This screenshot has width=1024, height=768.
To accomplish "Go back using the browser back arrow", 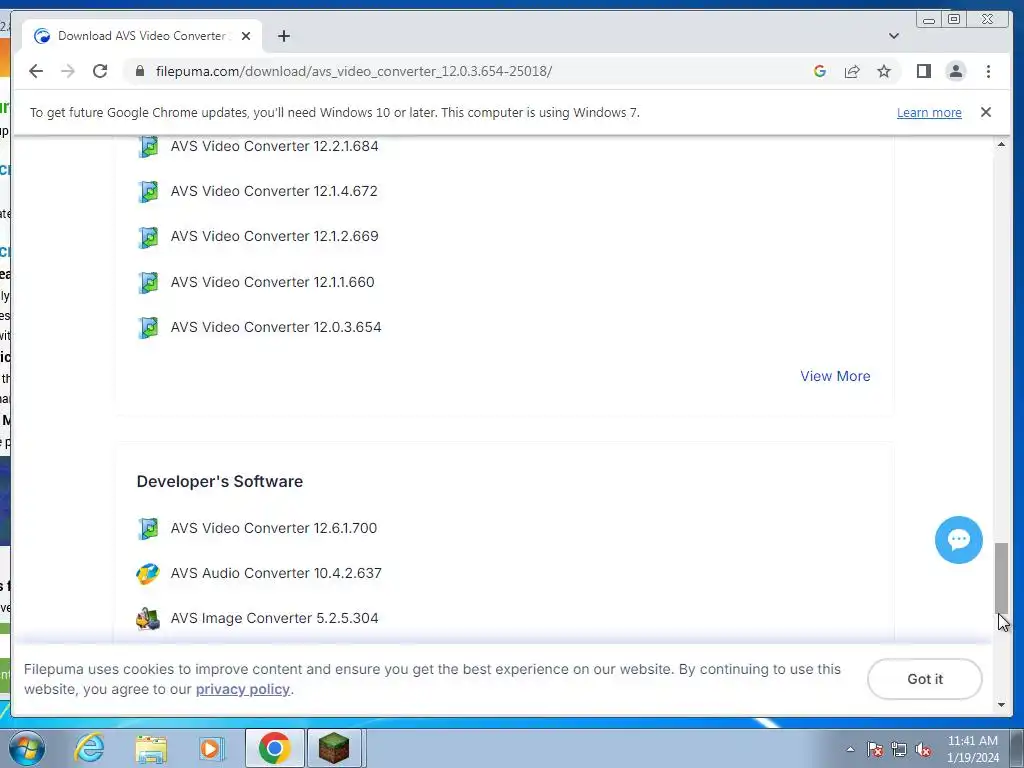I will (x=36, y=71).
